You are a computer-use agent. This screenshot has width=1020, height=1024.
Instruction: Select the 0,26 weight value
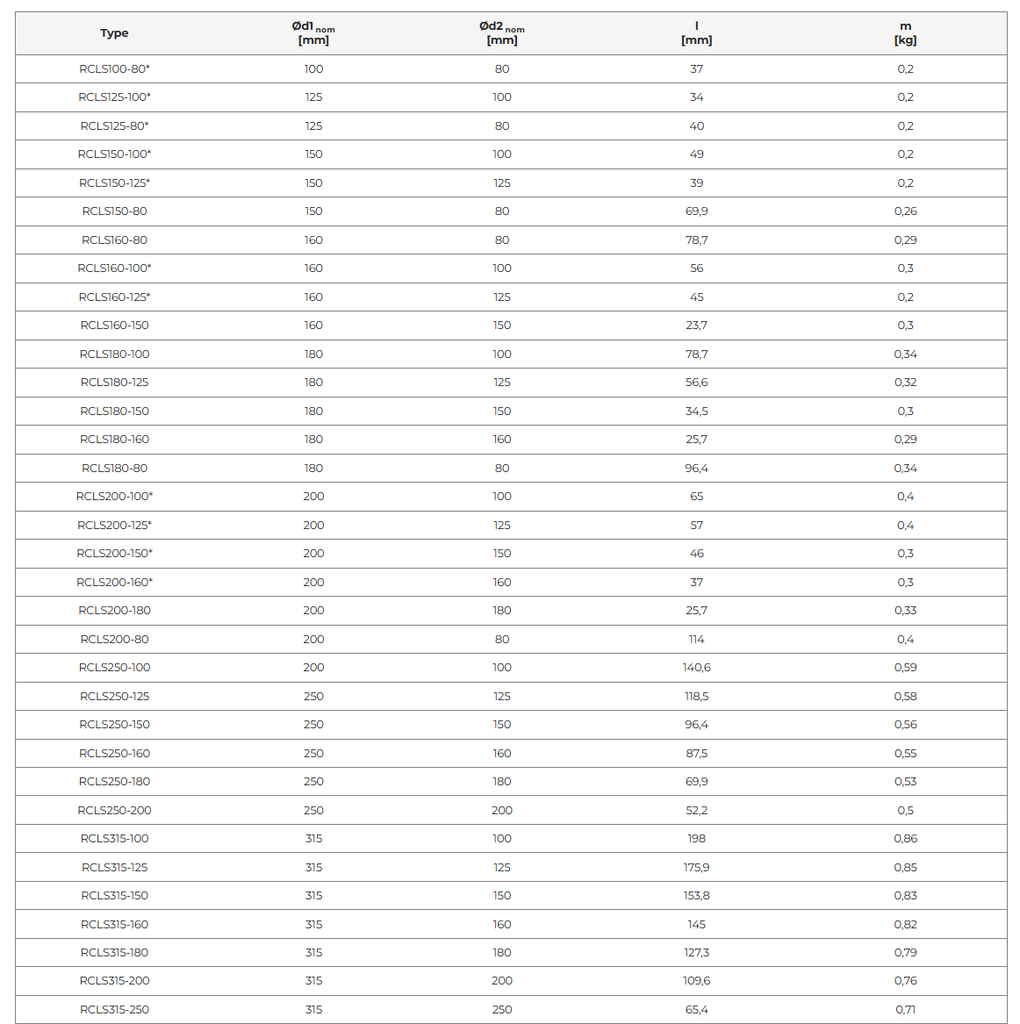(905, 211)
